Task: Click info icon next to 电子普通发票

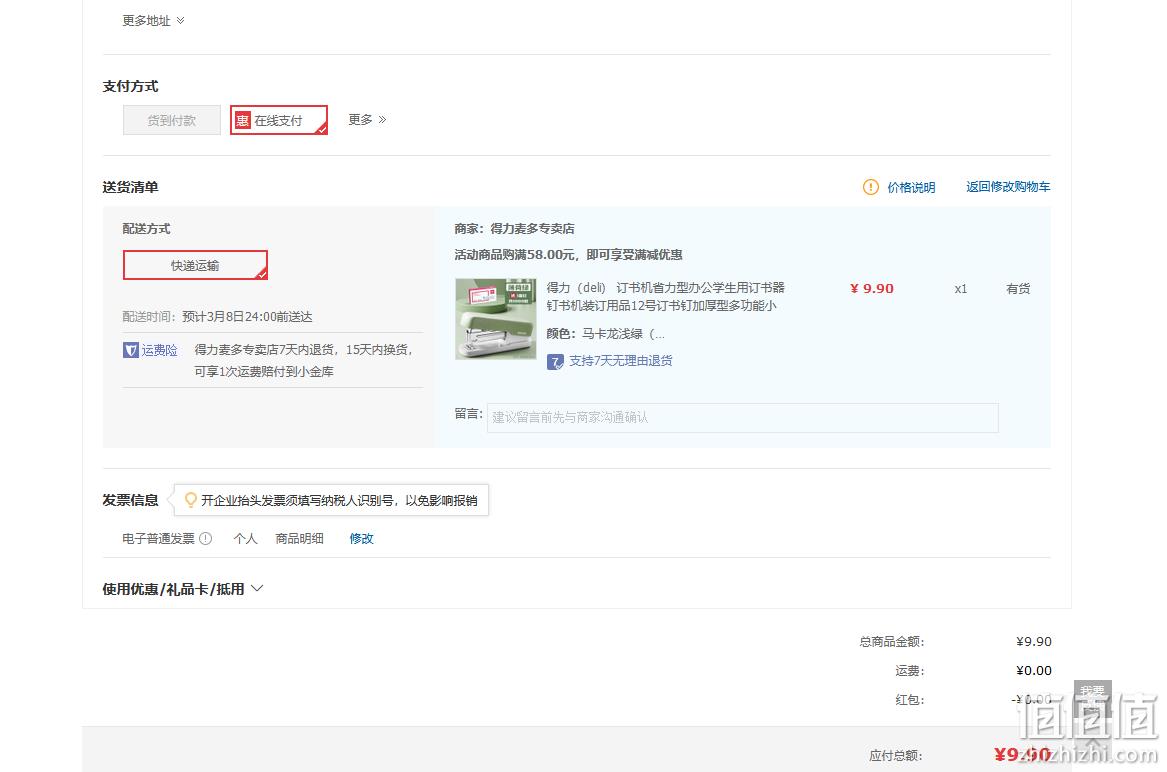Action: coord(205,538)
